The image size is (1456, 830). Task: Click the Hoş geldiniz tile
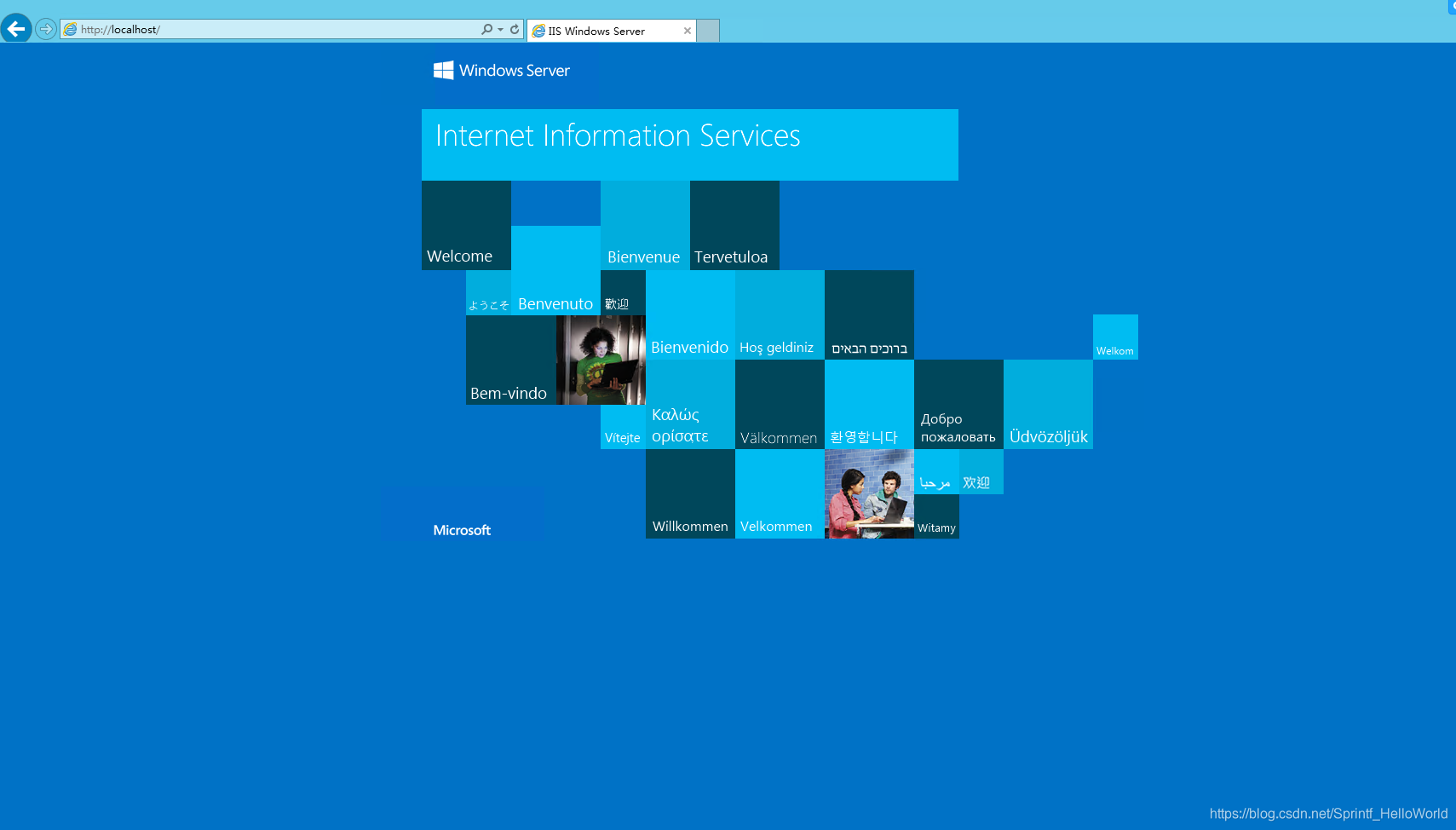780,314
